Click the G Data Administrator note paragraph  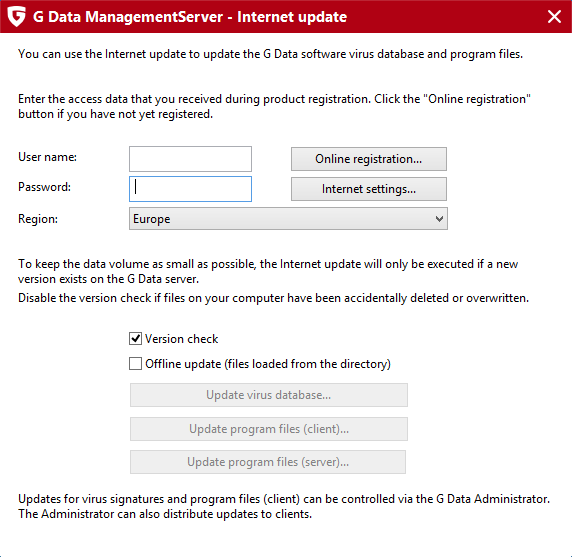click(x=284, y=506)
